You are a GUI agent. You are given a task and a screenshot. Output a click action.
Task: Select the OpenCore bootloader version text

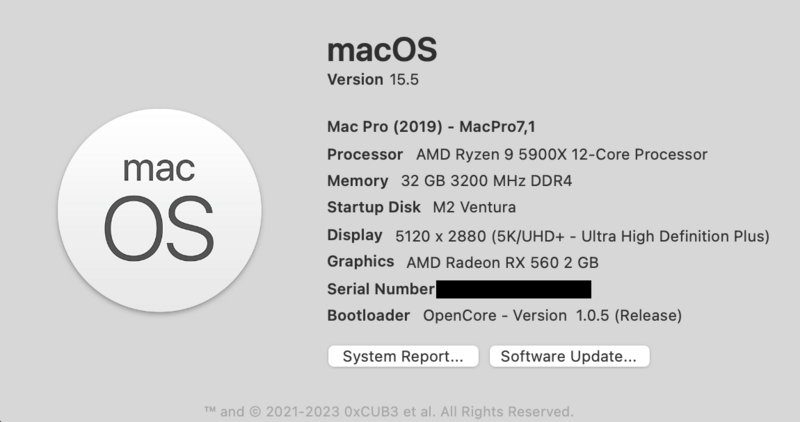click(x=552, y=316)
